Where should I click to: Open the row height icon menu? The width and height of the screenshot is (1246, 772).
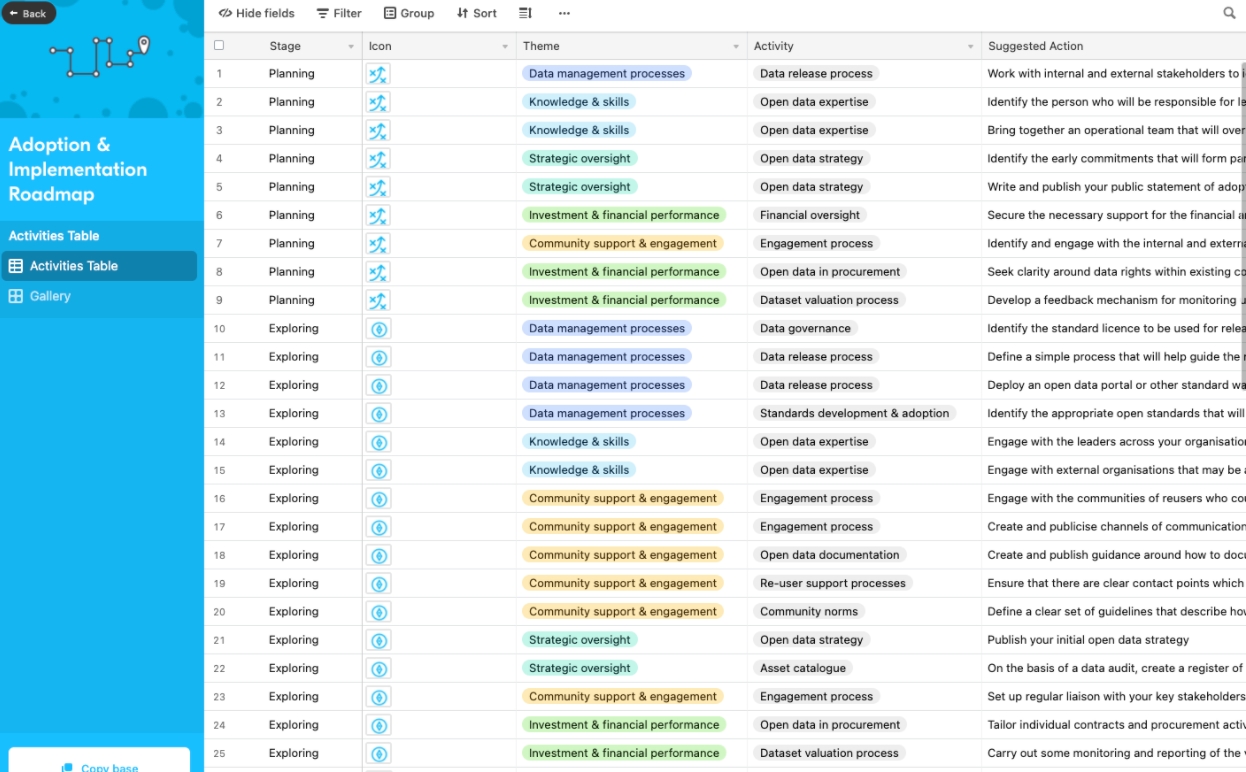click(x=525, y=13)
